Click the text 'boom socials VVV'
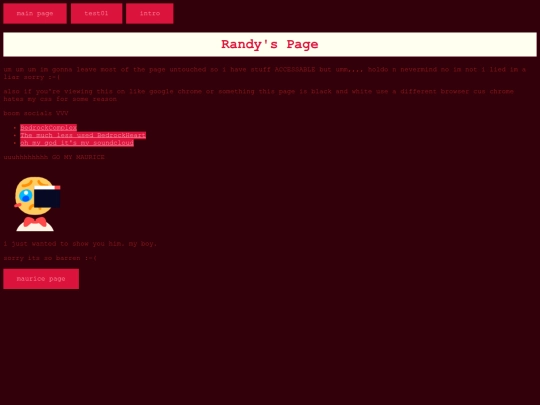This screenshot has height=405, width=540. (36, 113)
